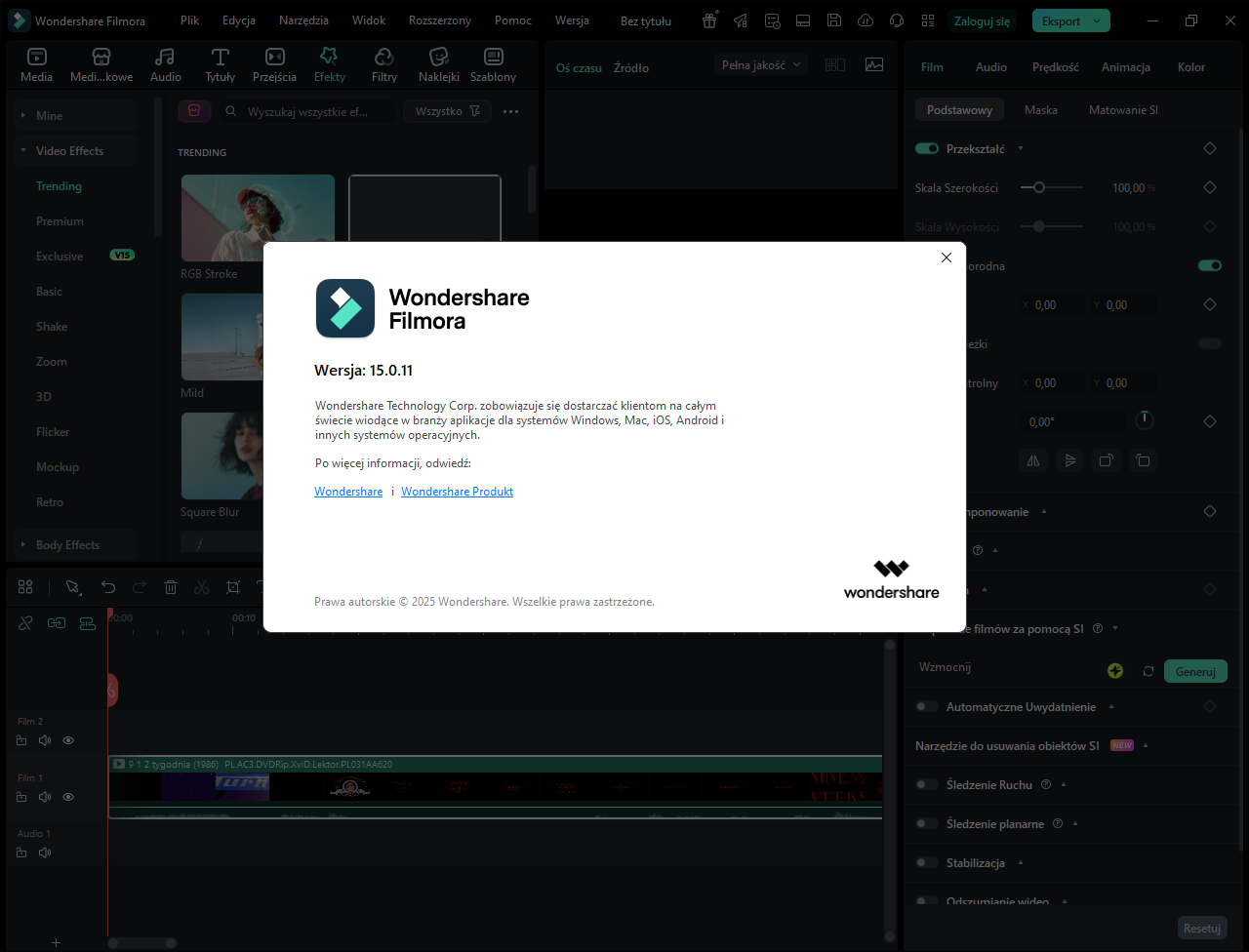Toggle the Automatyczne Uwydatnienie switch

[x=927, y=706]
